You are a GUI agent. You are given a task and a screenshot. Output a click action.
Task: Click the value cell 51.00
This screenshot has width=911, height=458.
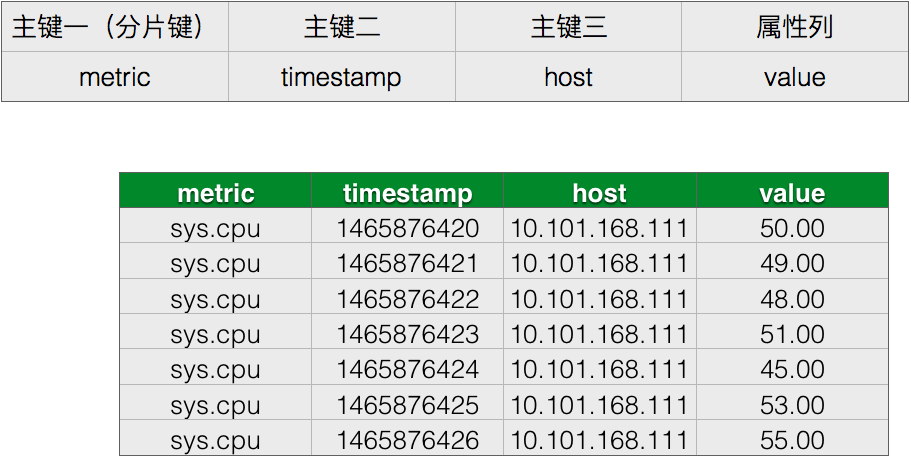click(x=792, y=332)
